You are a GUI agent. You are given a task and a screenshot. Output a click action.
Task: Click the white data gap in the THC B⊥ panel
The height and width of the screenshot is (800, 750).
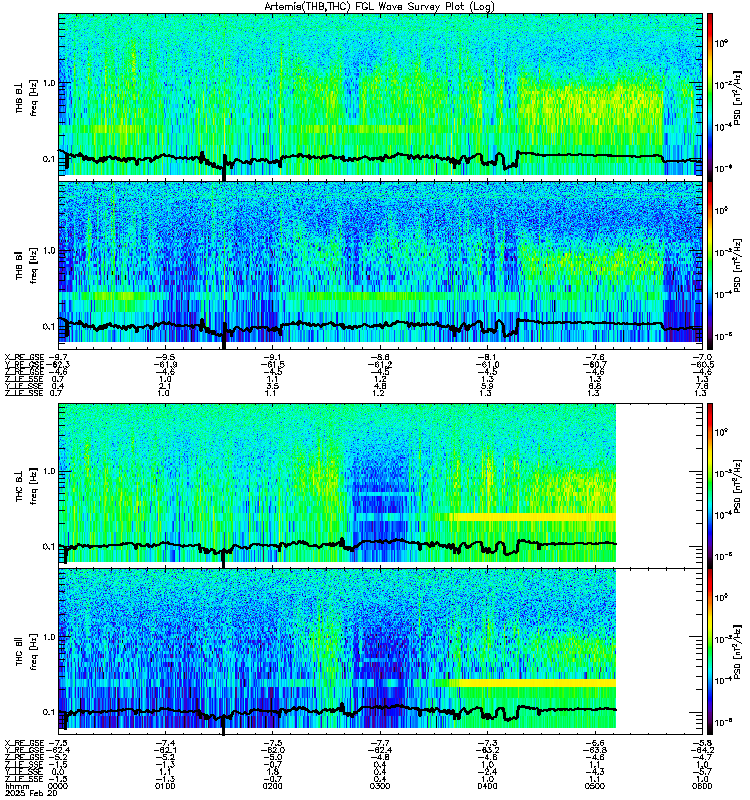coord(659,485)
